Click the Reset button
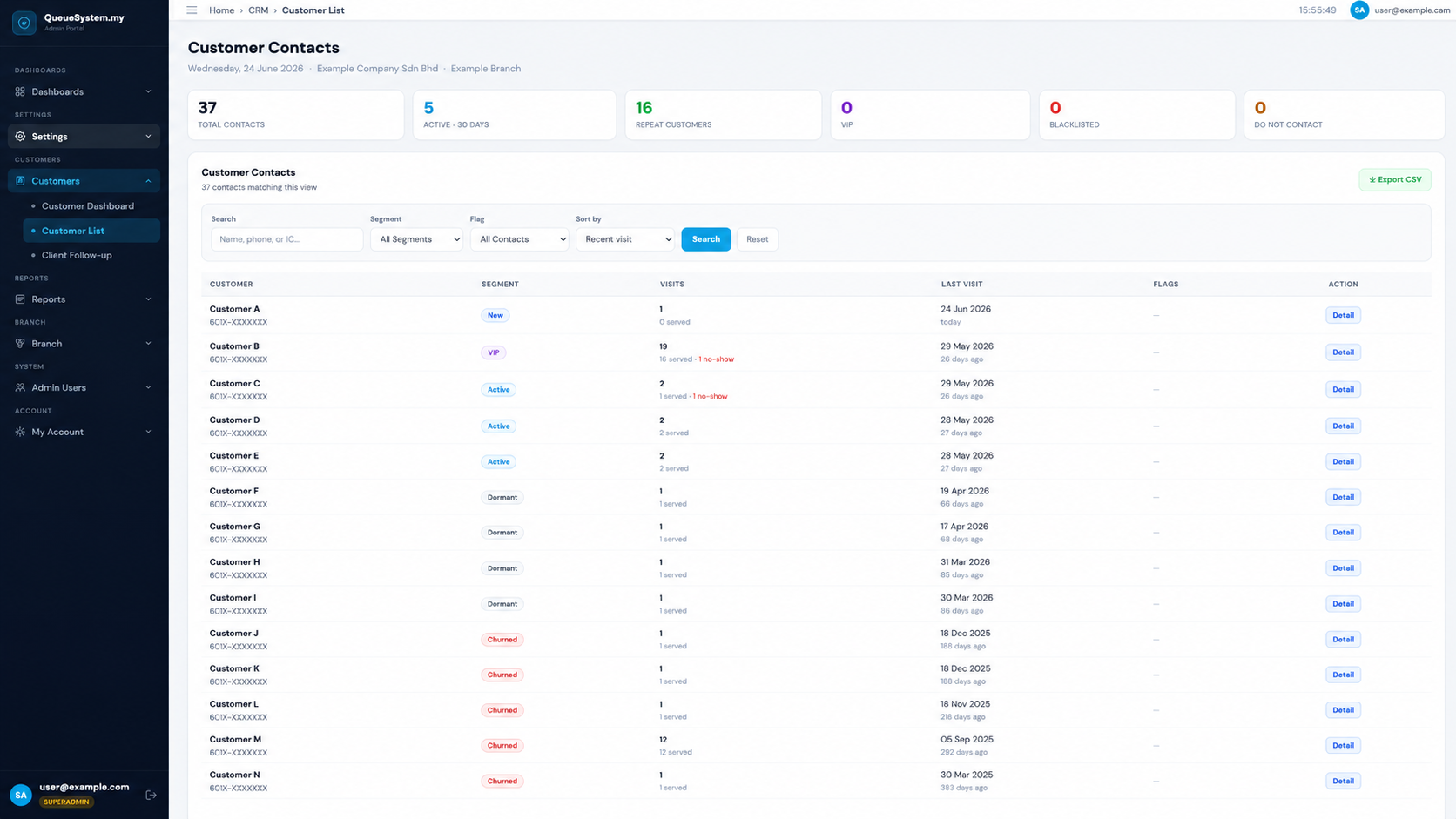 tap(758, 239)
